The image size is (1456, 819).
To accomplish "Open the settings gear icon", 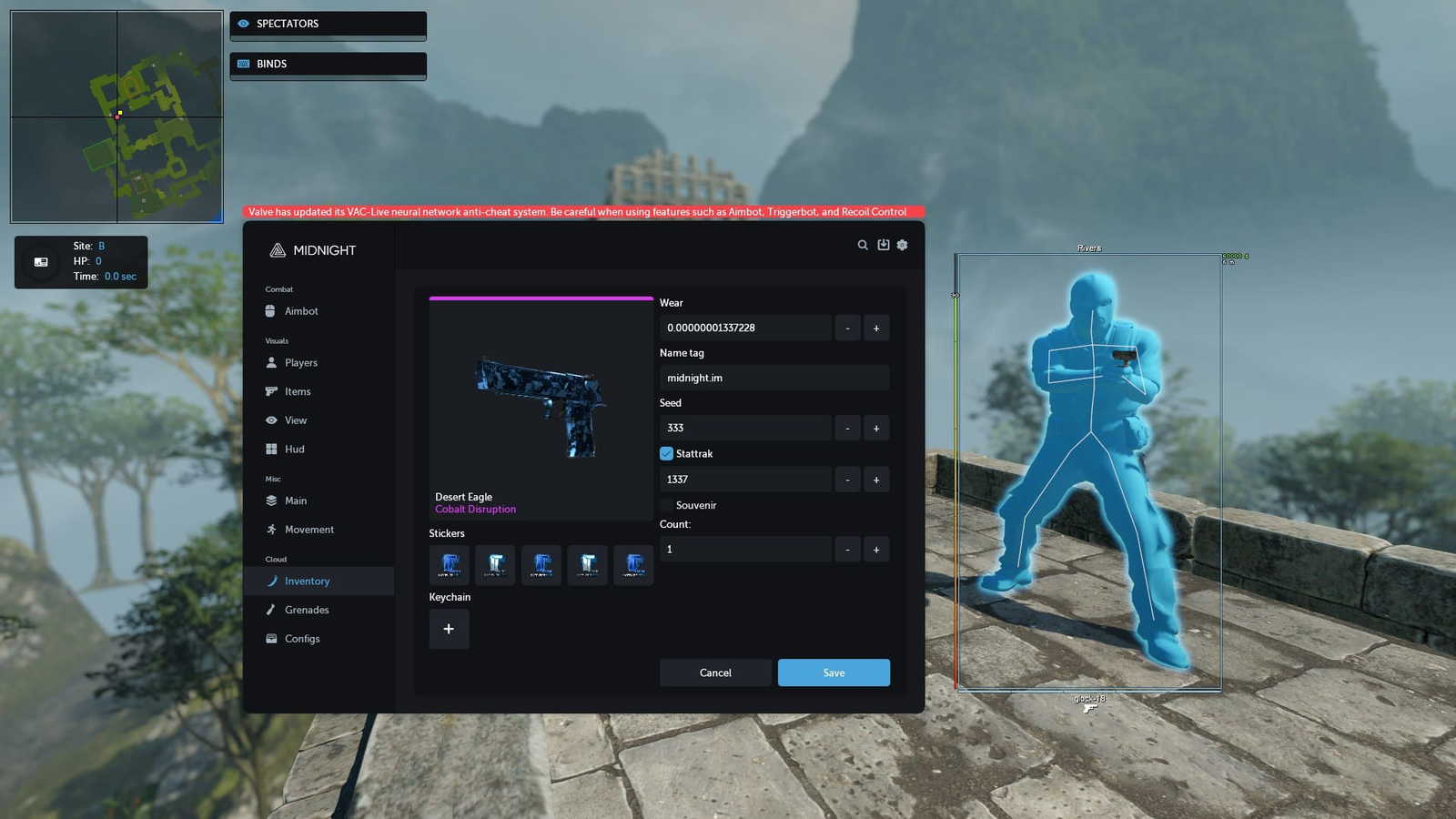I will tap(902, 245).
